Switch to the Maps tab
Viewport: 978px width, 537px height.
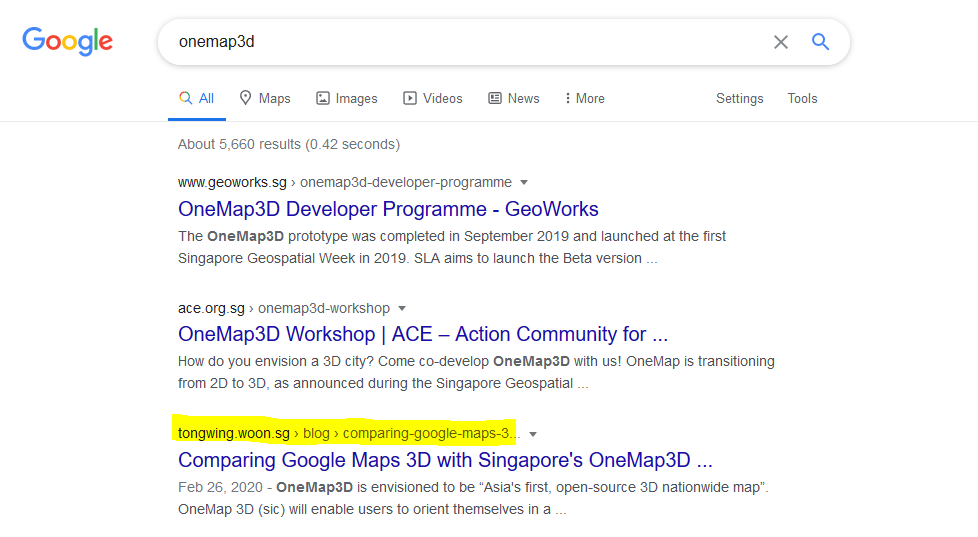point(265,99)
